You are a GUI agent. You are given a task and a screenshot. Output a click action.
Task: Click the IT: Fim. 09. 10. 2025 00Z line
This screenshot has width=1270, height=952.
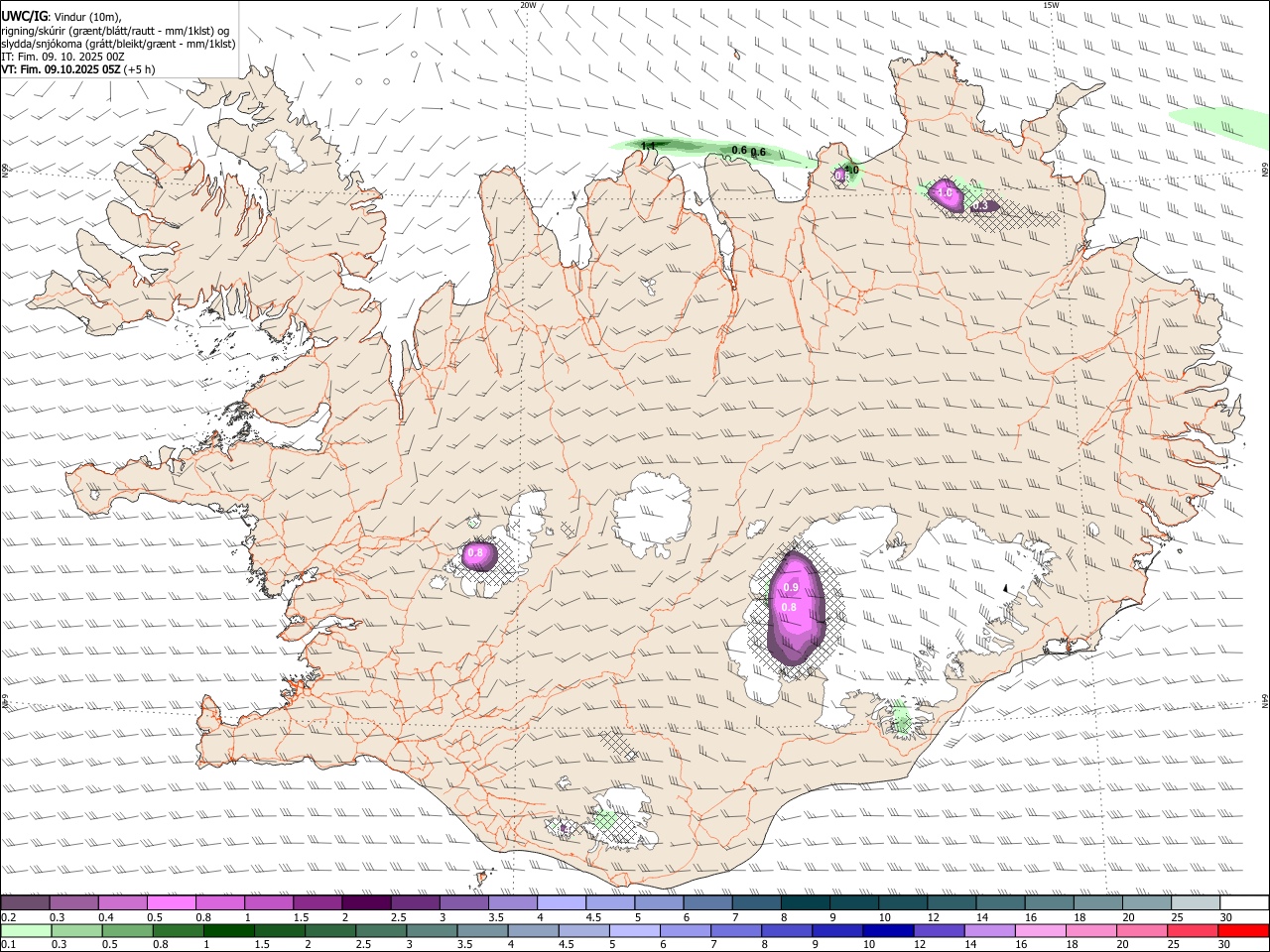click(63, 57)
